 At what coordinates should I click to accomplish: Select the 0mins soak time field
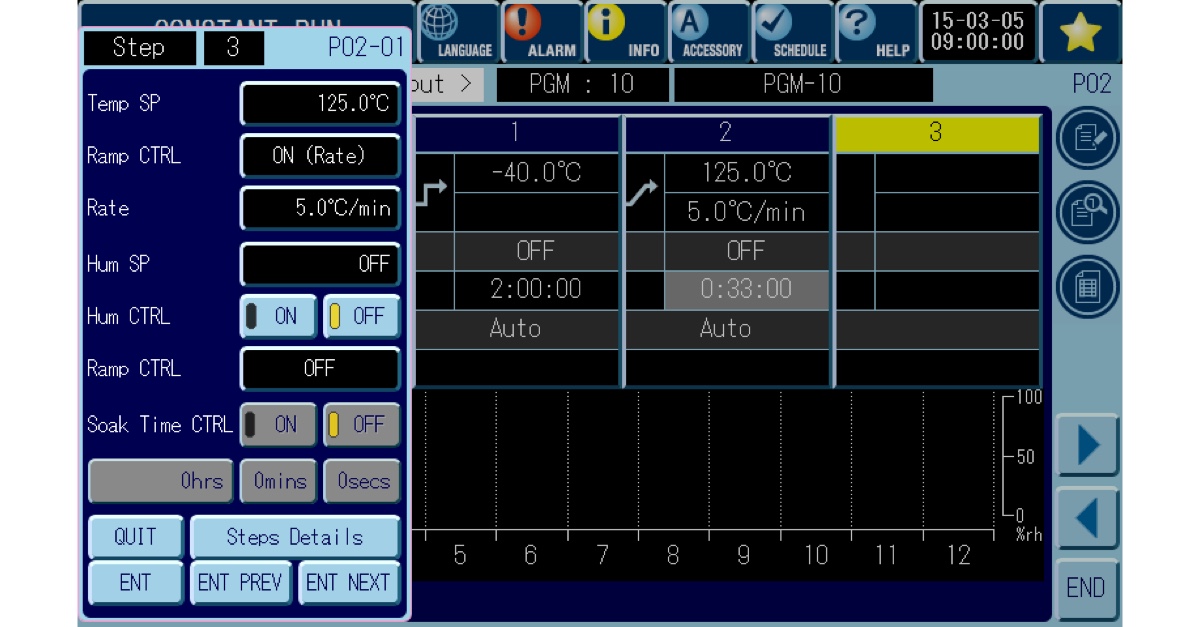click(x=279, y=481)
